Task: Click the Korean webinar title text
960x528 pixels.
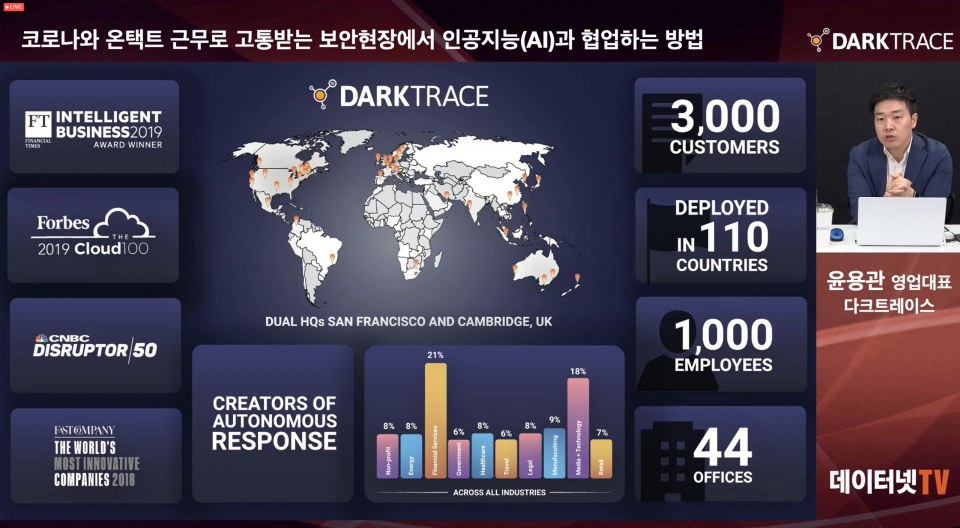Action: pos(362,39)
